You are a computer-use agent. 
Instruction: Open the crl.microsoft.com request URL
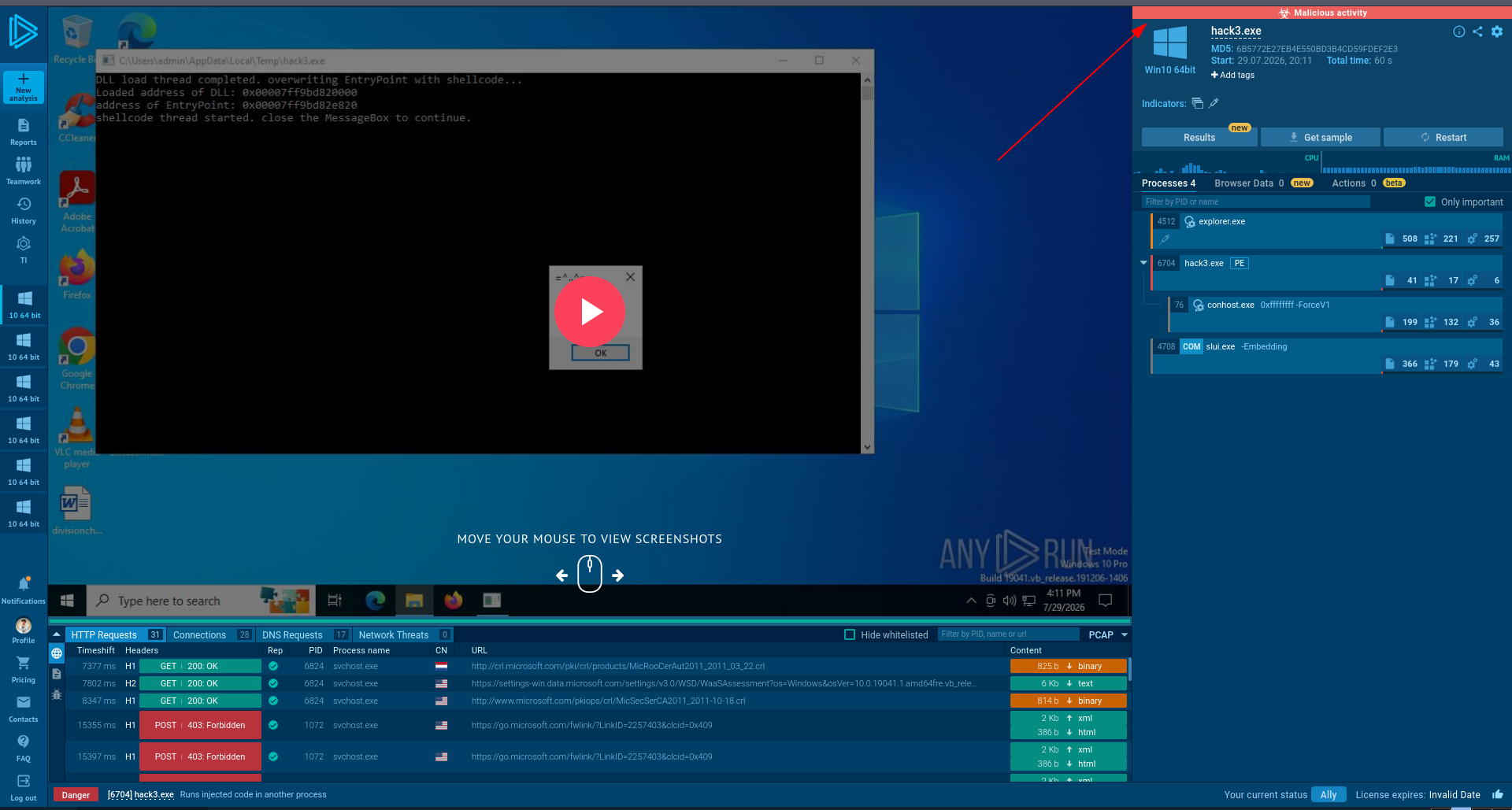click(618, 666)
